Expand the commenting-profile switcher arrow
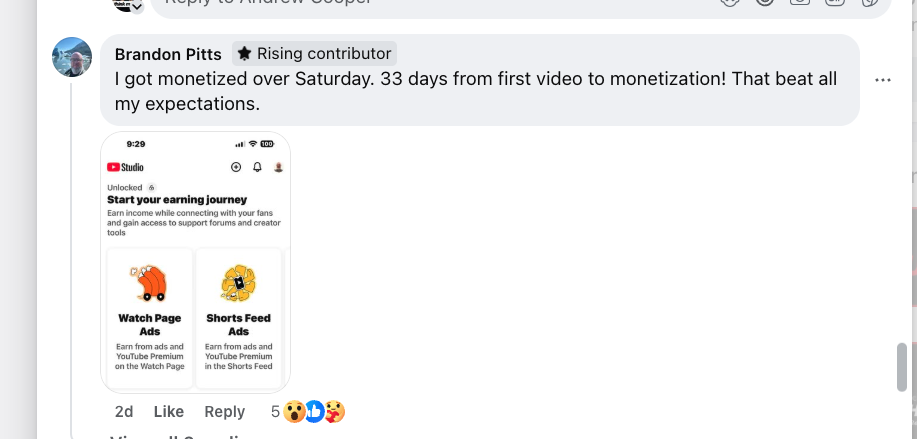 [137, 6]
